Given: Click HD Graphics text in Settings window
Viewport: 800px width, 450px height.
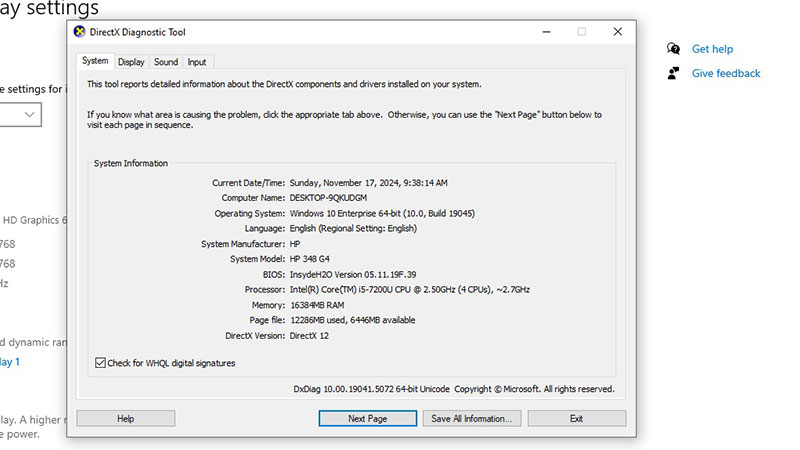Looking at the screenshot, I should tap(34, 220).
